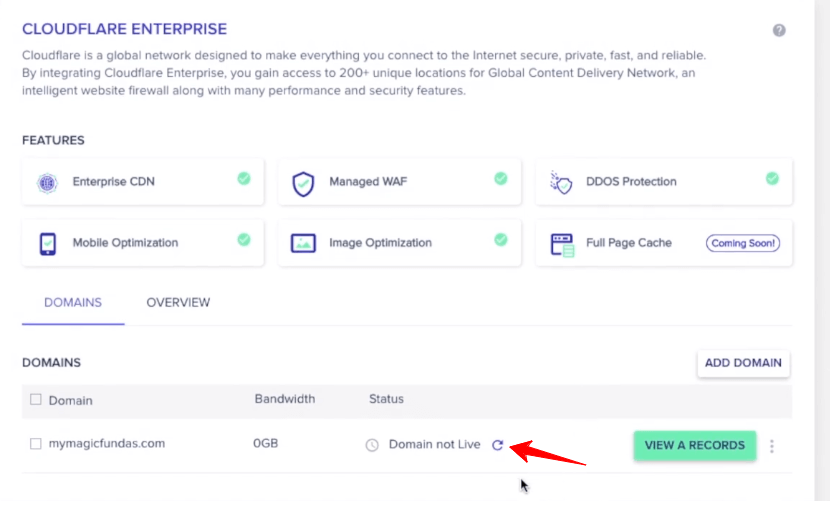Click the green check on Enterprise CDN
Viewport: 830px width, 508px height.
click(x=243, y=178)
